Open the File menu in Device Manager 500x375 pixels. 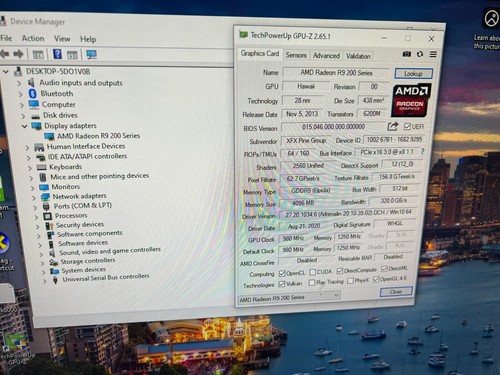6,38
